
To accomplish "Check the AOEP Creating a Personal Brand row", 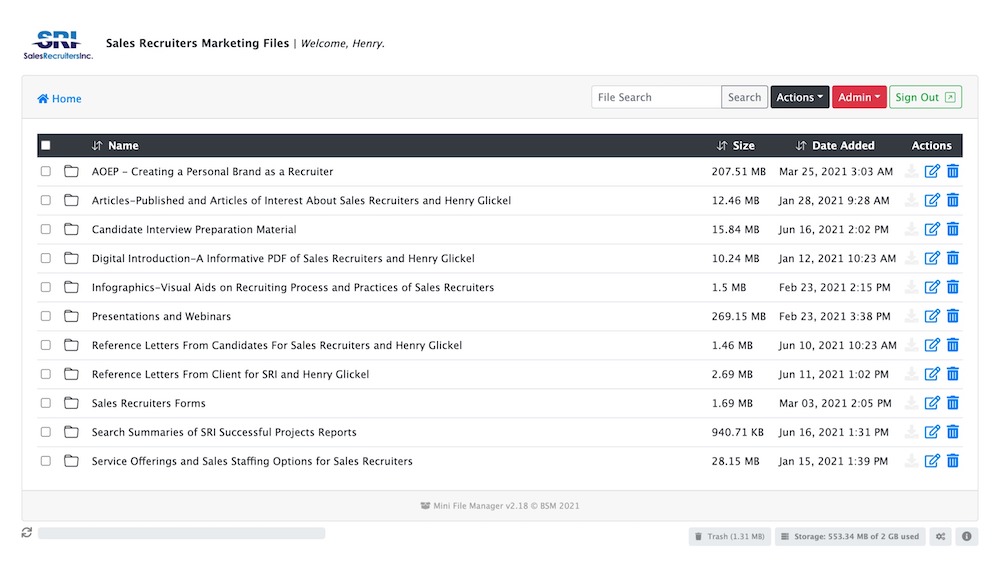I will [x=46, y=171].
